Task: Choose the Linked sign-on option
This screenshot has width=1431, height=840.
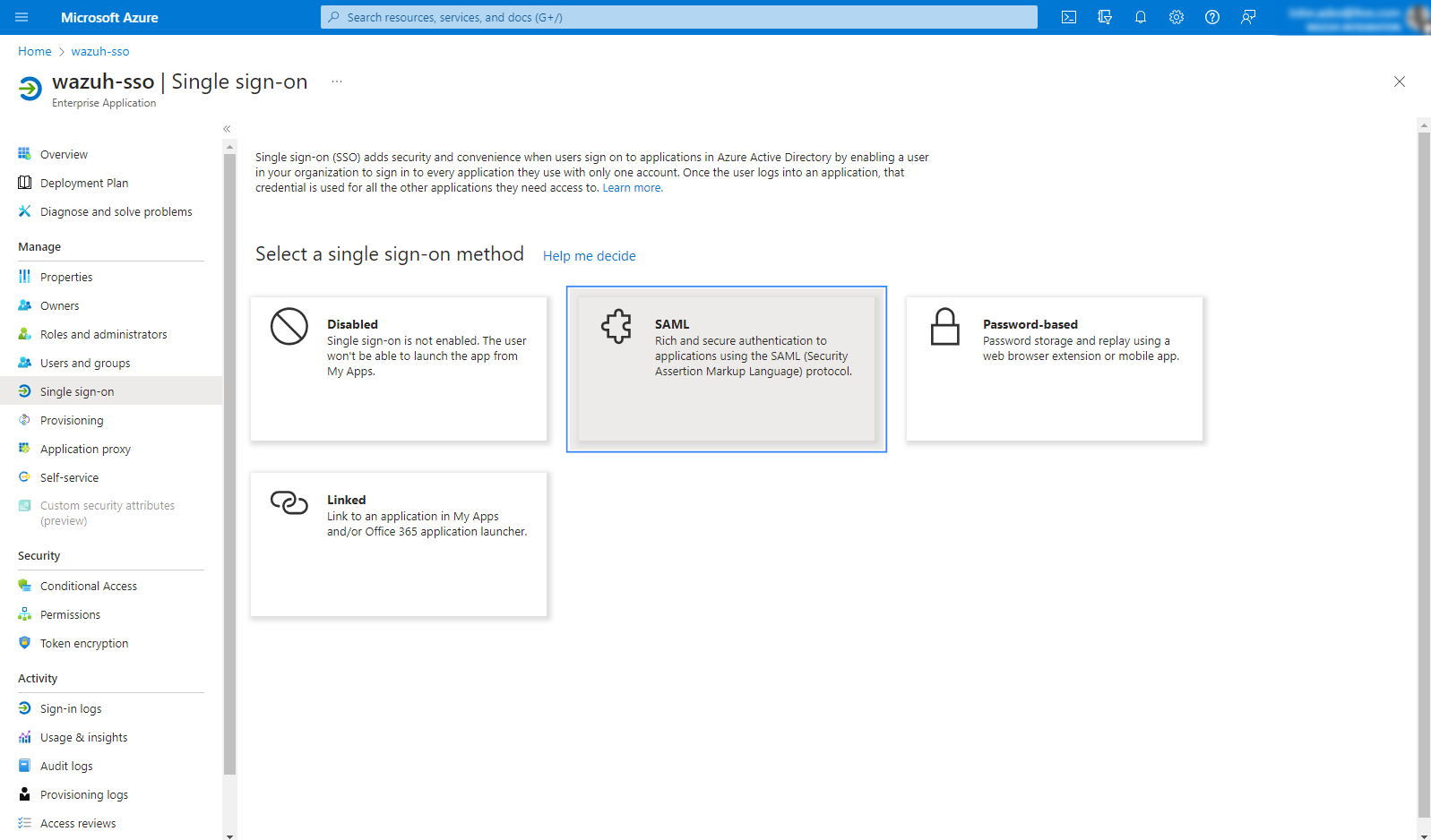Action: pyautogui.click(x=399, y=544)
